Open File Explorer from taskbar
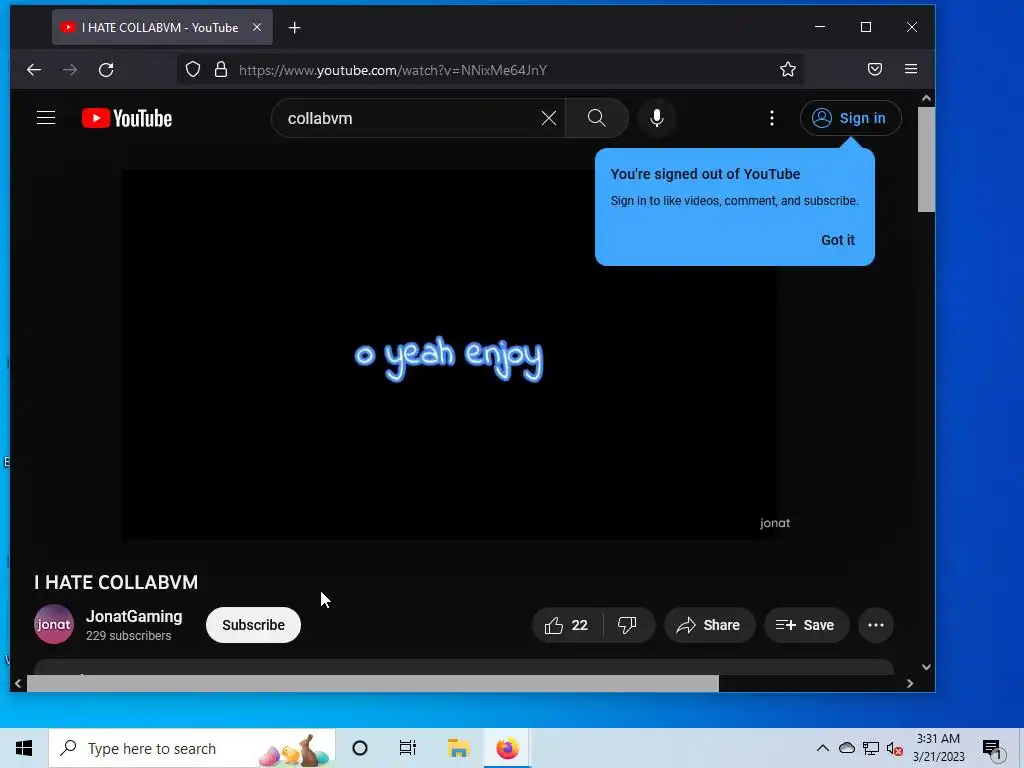1024x768 pixels. (458, 748)
